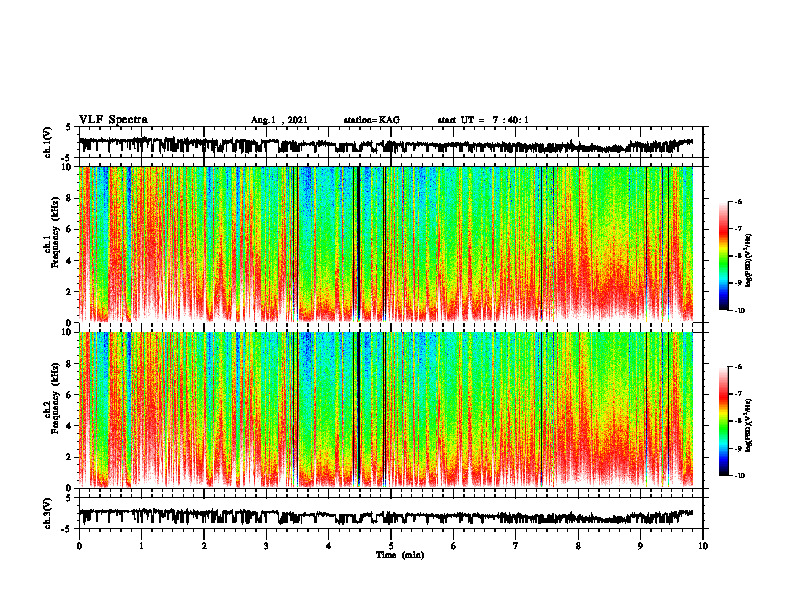This screenshot has height=612, width=792.
Task: Click time-axis tick label "1" minute
Action: point(141,546)
